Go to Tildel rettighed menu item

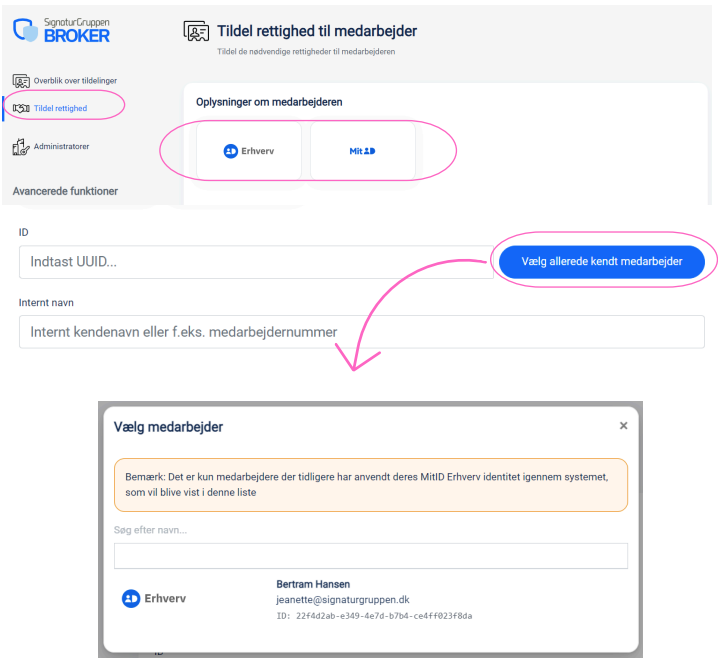pyautogui.click(x=60, y=108)
